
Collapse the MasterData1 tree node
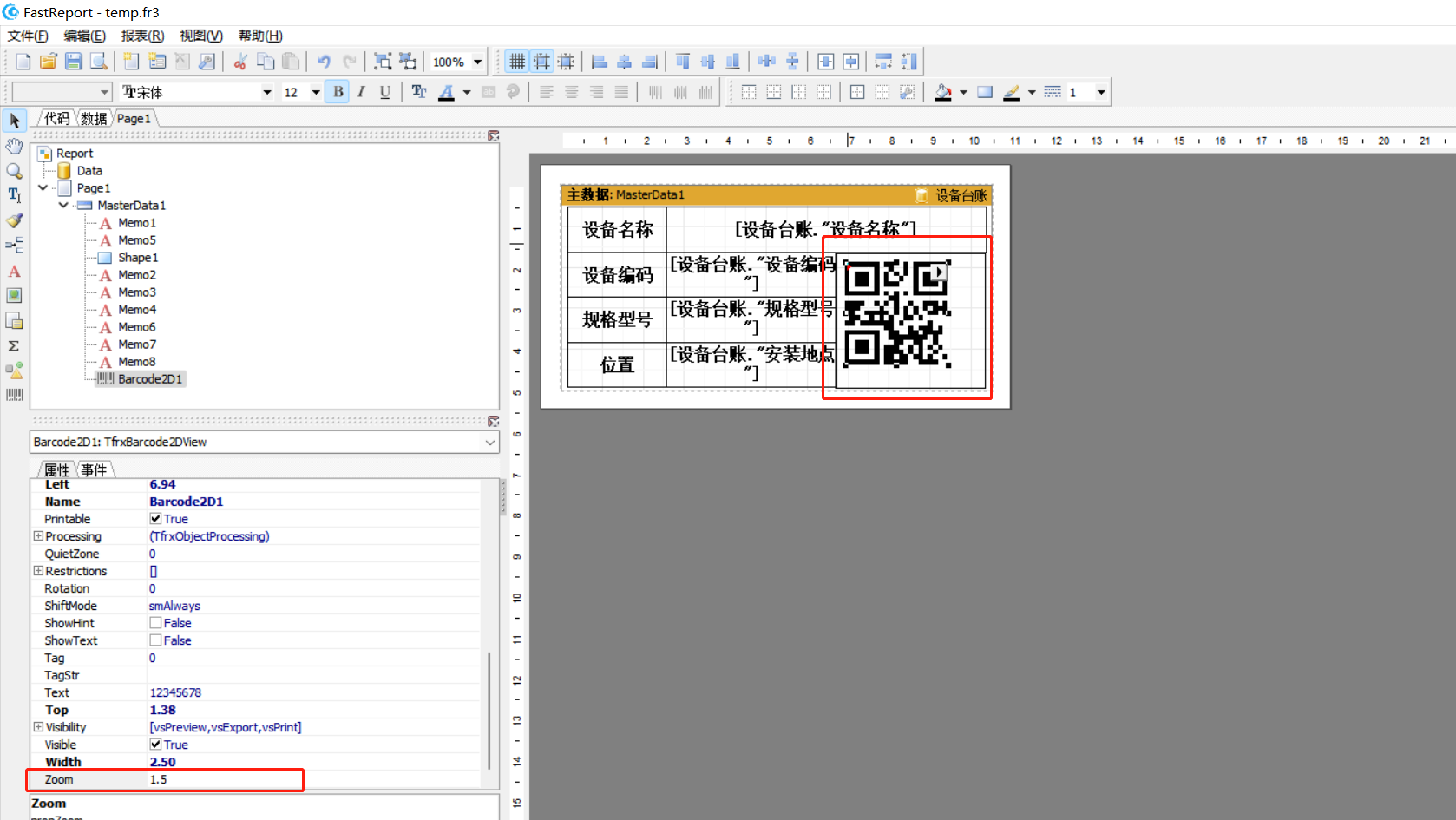click(x=63, y=205)
